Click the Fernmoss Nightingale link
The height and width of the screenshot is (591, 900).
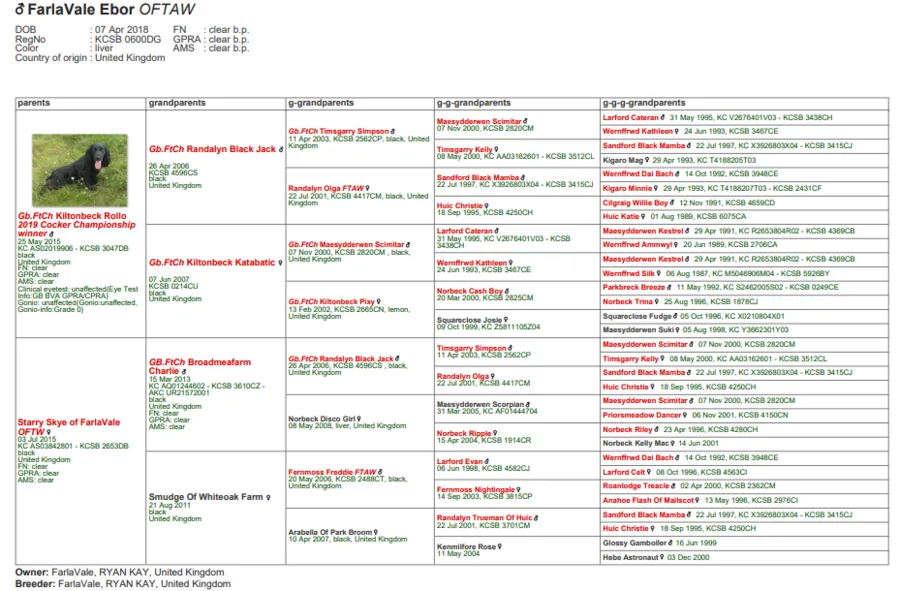point(476,490)
